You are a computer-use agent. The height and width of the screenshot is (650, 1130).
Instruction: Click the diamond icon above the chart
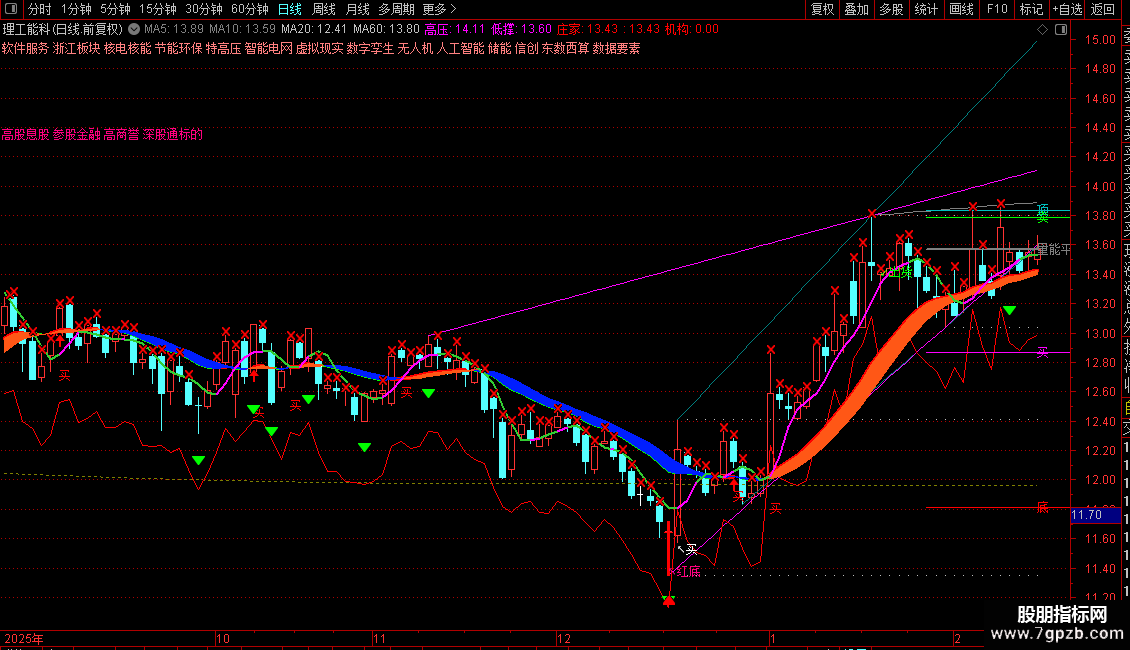coord(1042,30)
